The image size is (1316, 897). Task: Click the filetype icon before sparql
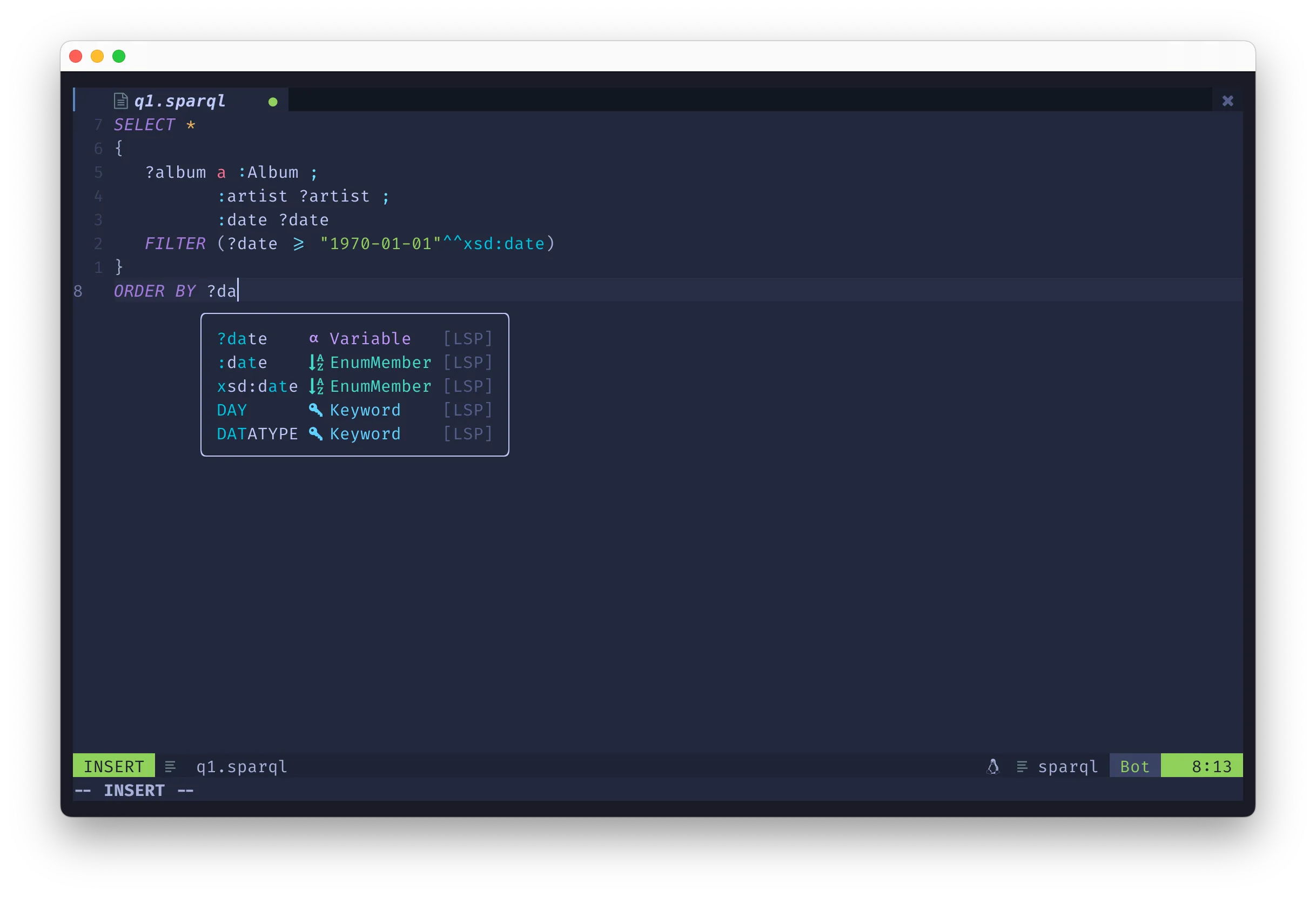1022,767
